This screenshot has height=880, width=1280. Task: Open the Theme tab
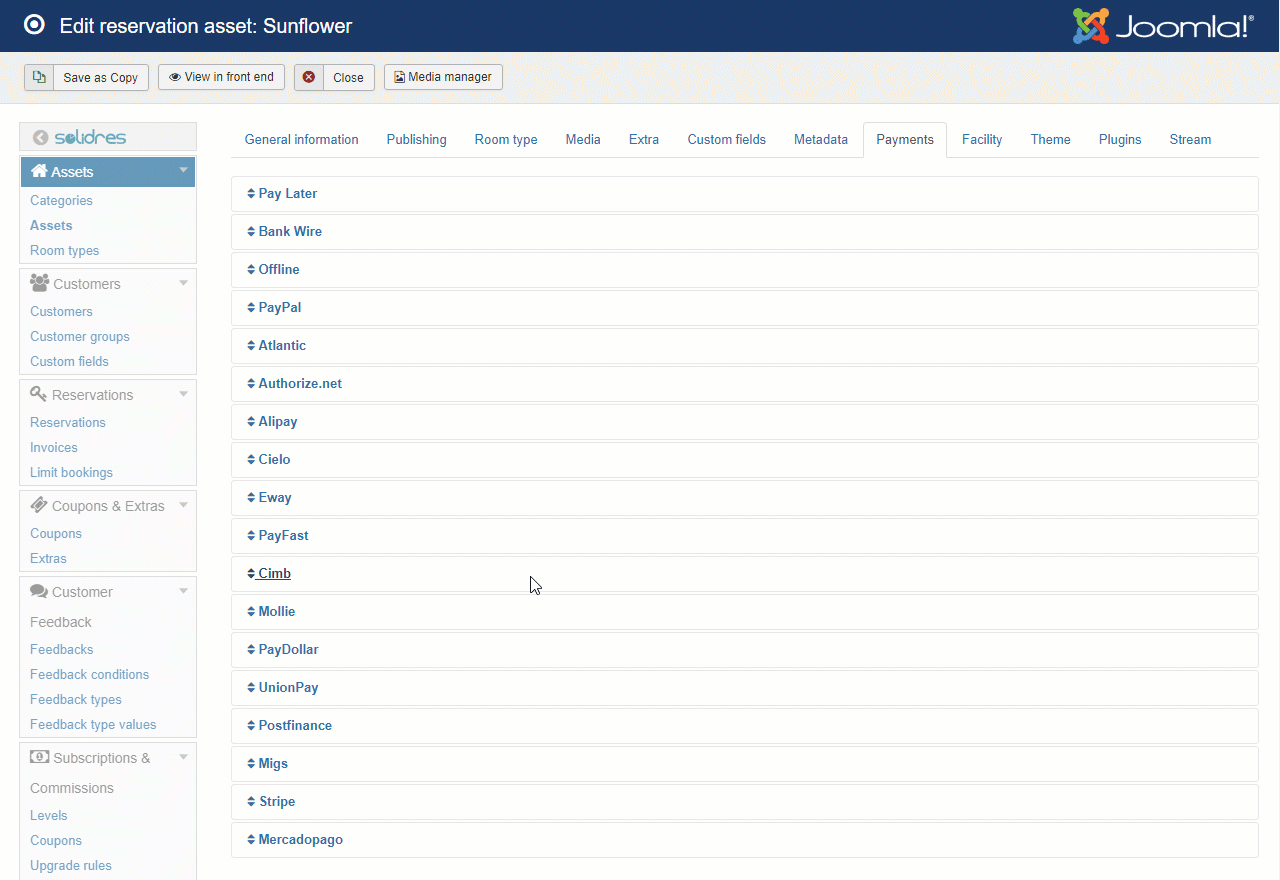(x=1050, y=139)
